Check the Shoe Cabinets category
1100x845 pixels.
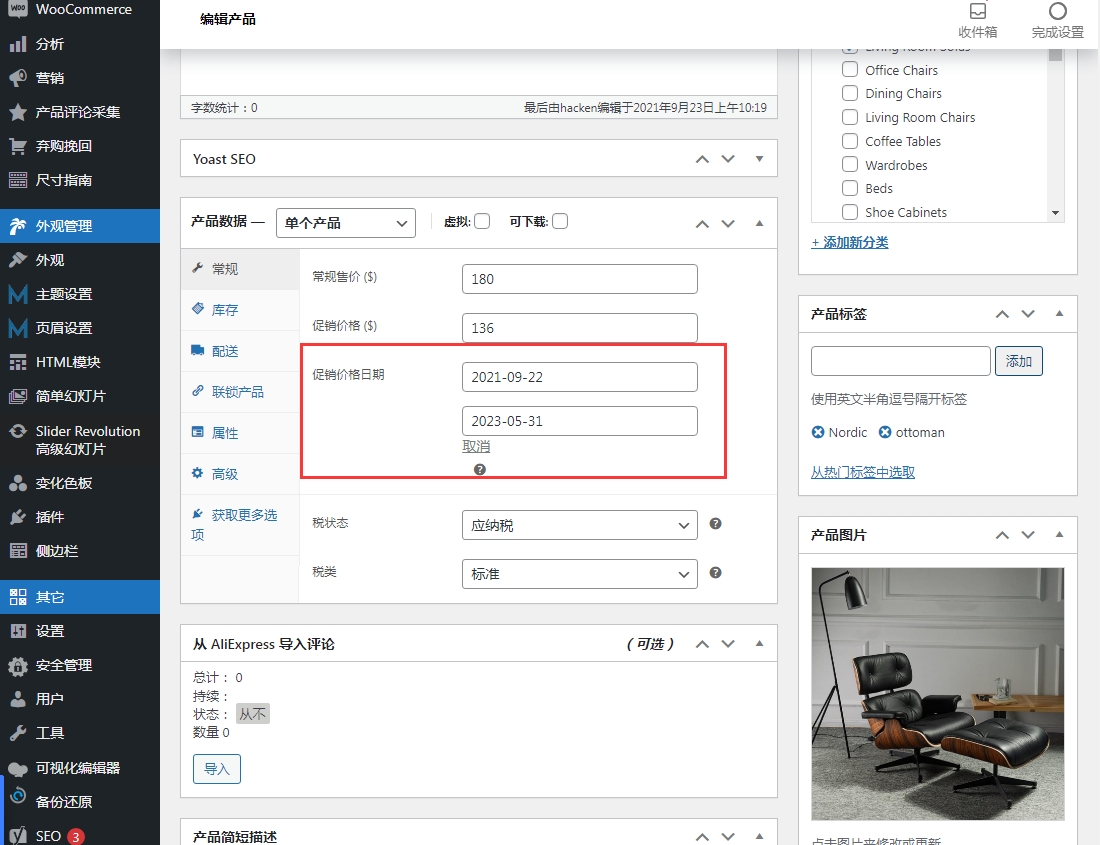pos(850,212)
